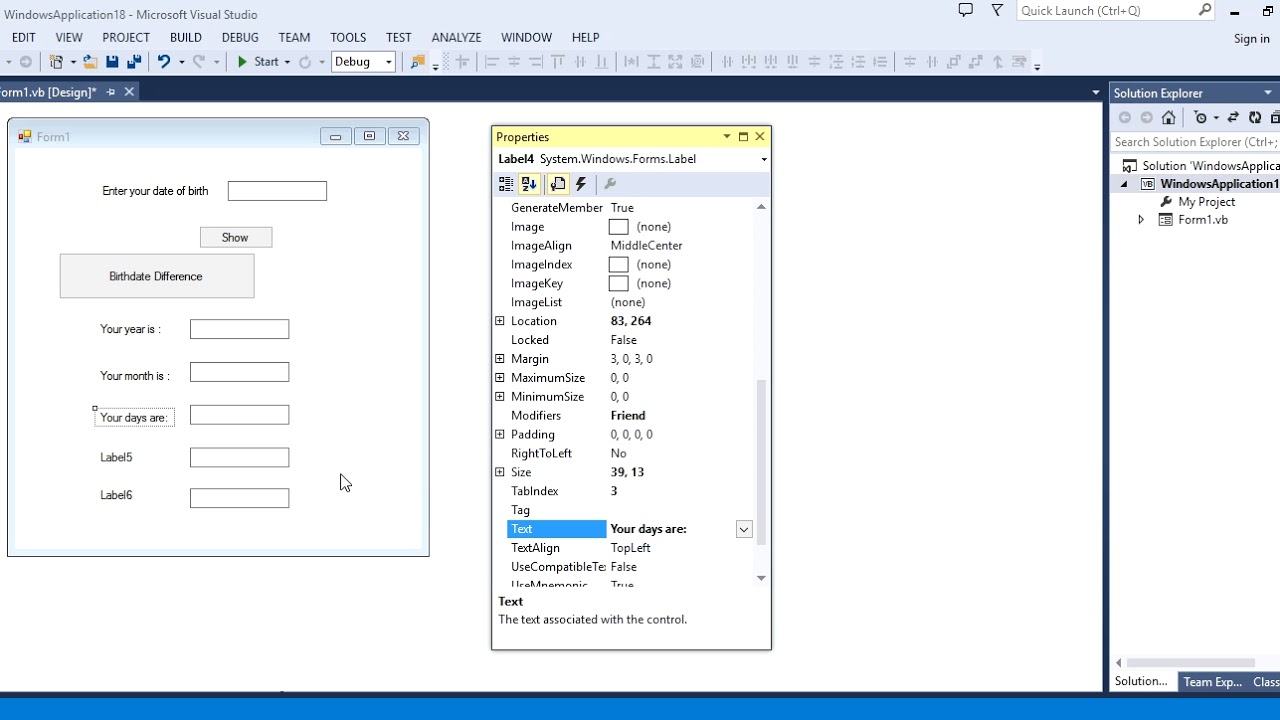The height and width of the screenshot is (720, 1280).
Task: Click the Properties grid vertical scrollbar thumb
Action: pyautogui.click(x=761, y=462)
